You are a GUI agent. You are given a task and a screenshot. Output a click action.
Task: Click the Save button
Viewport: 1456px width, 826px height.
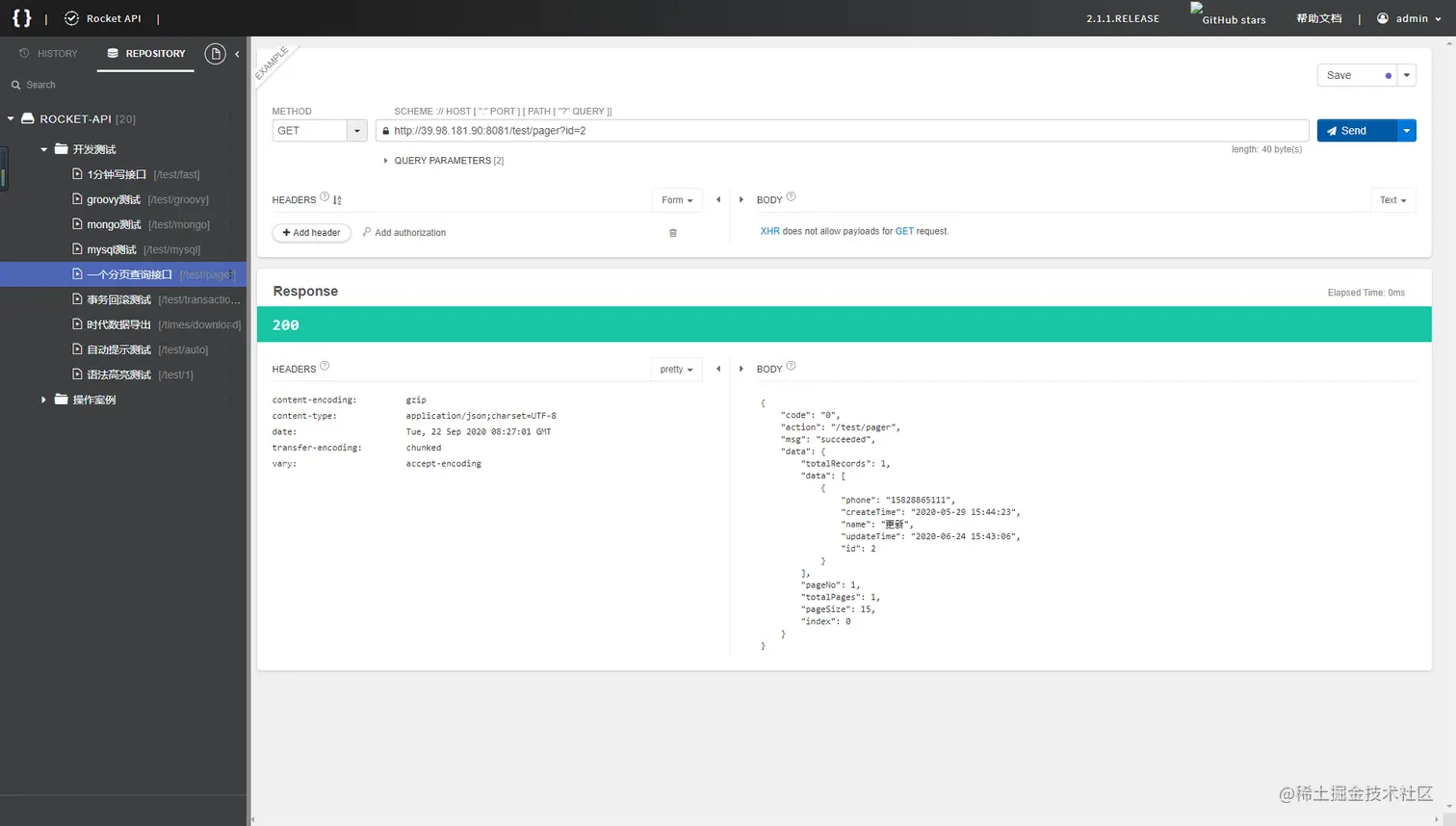(x=1357, y=75)
